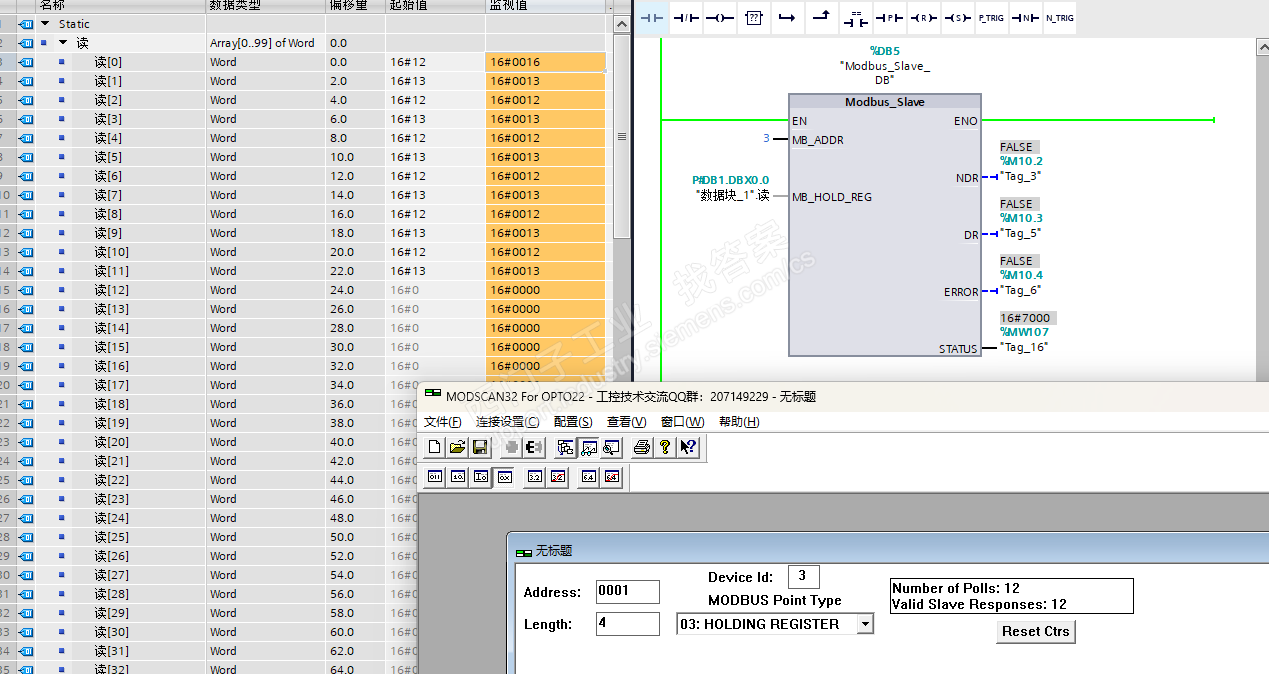Click the Device Id input field
This screenshot has height=674, width=1269.
(x=803, y=576)
